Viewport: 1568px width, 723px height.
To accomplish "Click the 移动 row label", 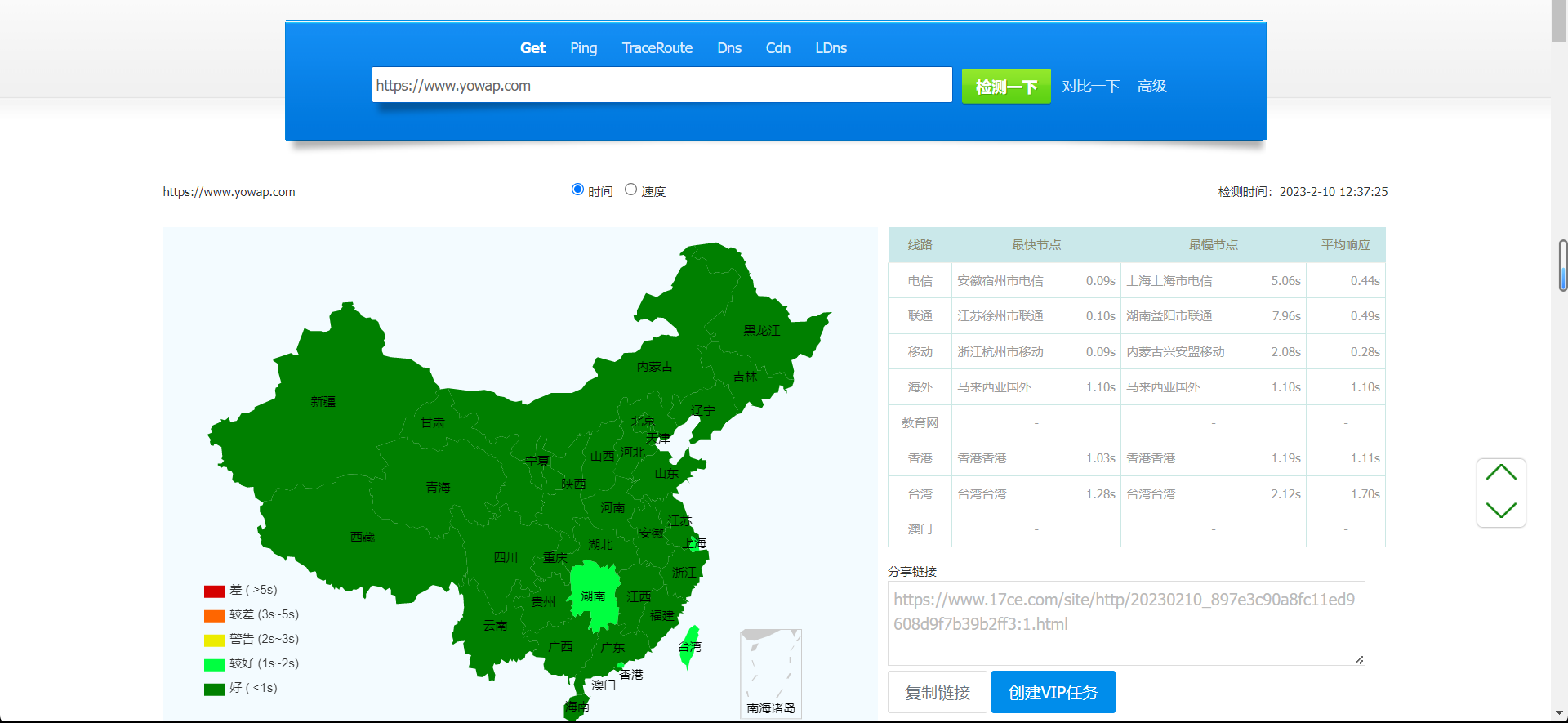I will coord(920,352).
